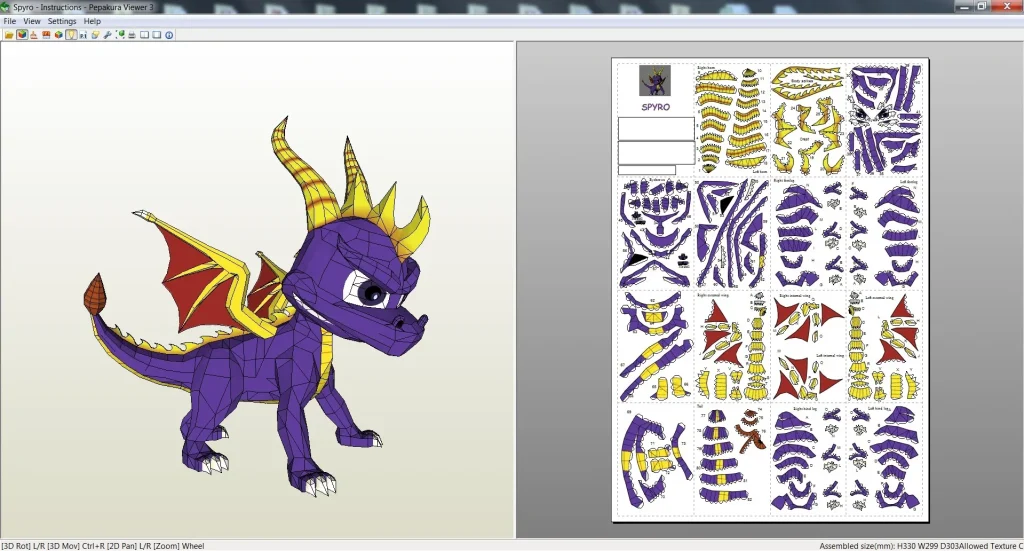Click the Left hind leg label
The image size is (1024, 551).
coord(879,409)
